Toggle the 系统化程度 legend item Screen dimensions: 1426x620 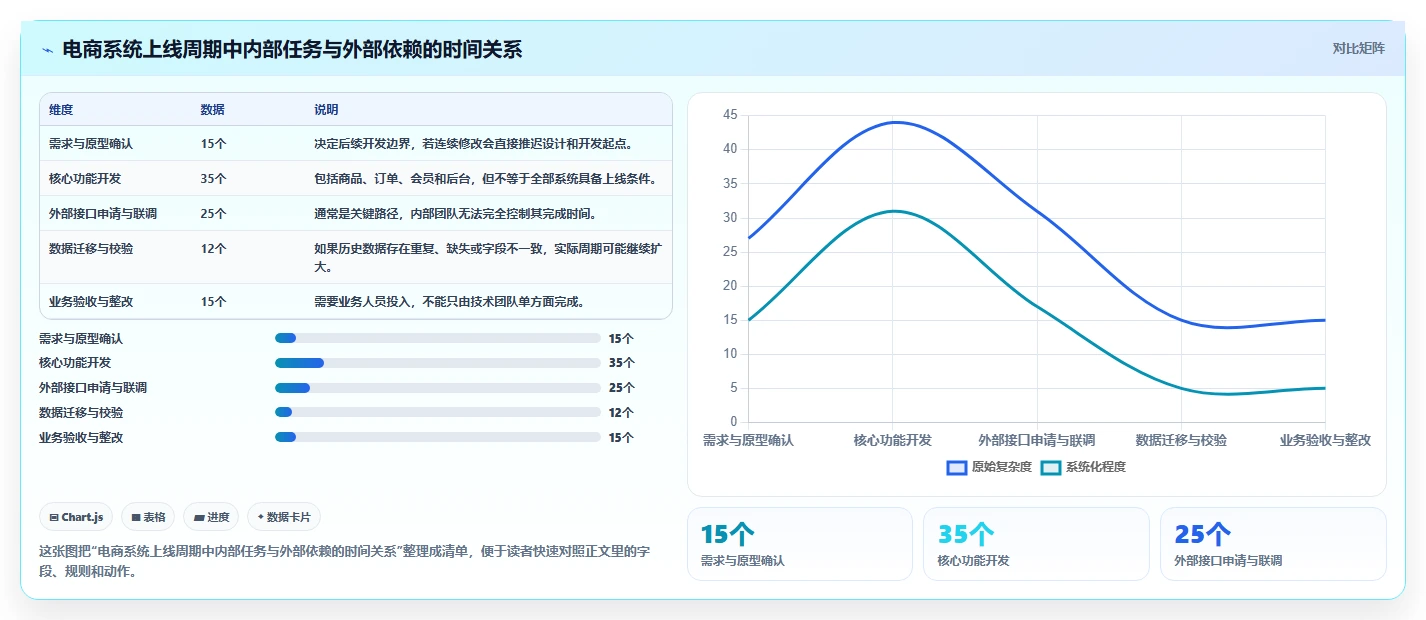pyautogui.click(x=1083, y=467)
